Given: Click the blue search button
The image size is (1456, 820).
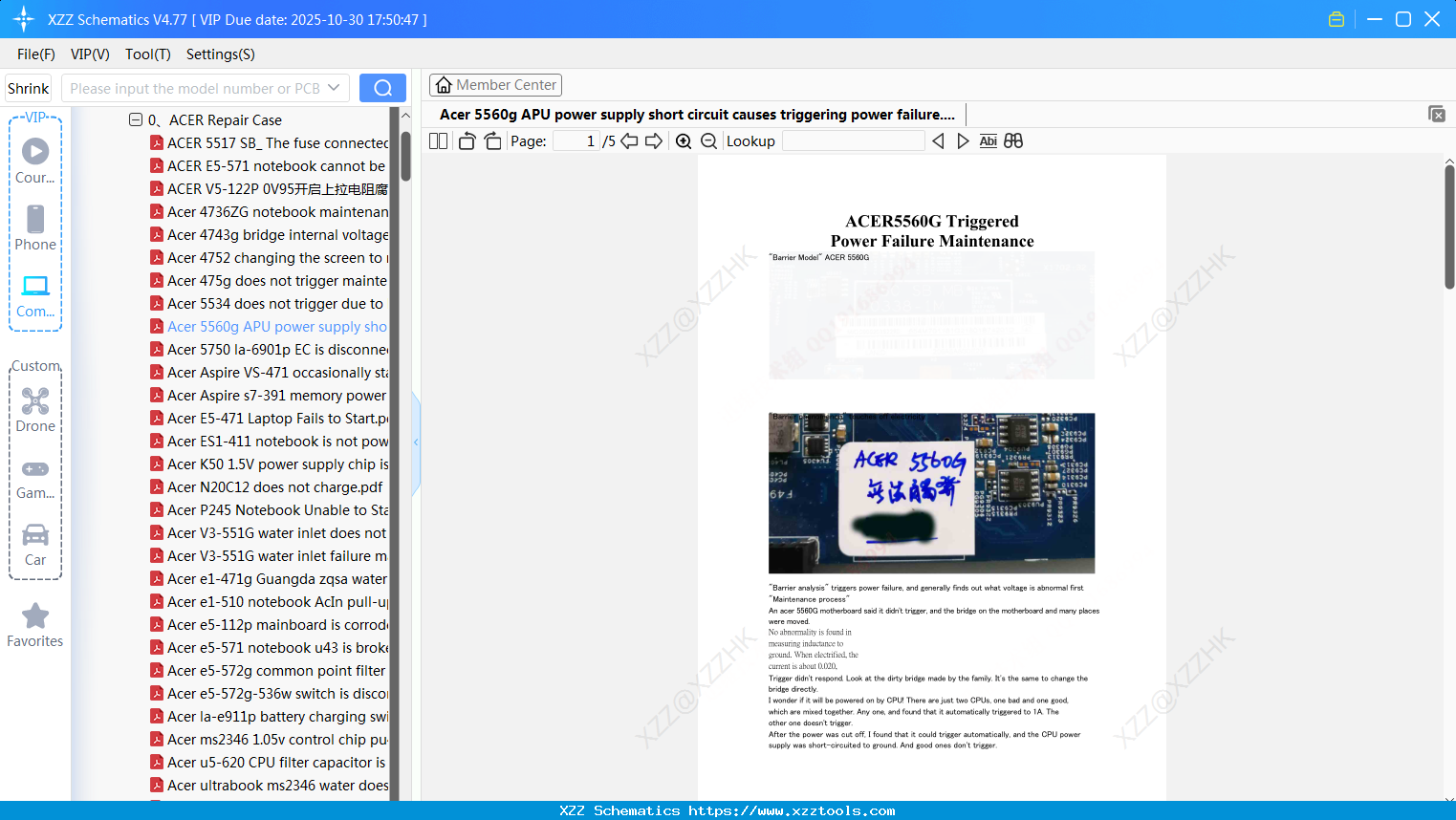Looking at the screenshot, I should pyautogui.click(x=382, y=88).
